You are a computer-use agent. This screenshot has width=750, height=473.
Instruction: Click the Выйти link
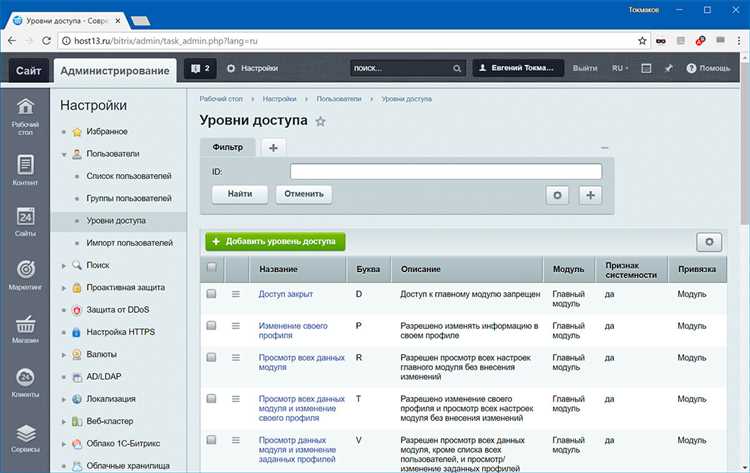(585, 68)
